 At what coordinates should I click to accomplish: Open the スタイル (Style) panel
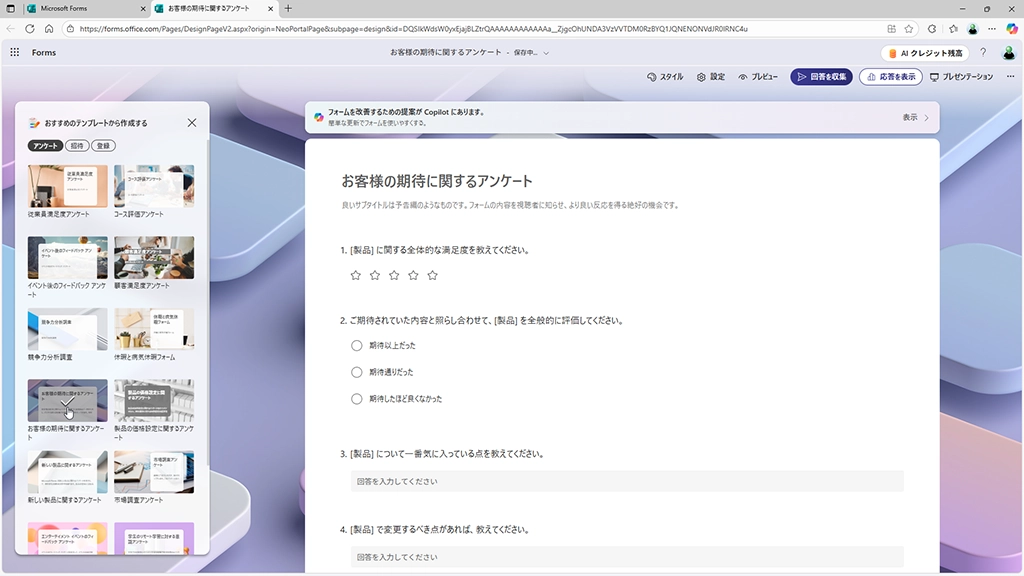(x=665, y=77)
